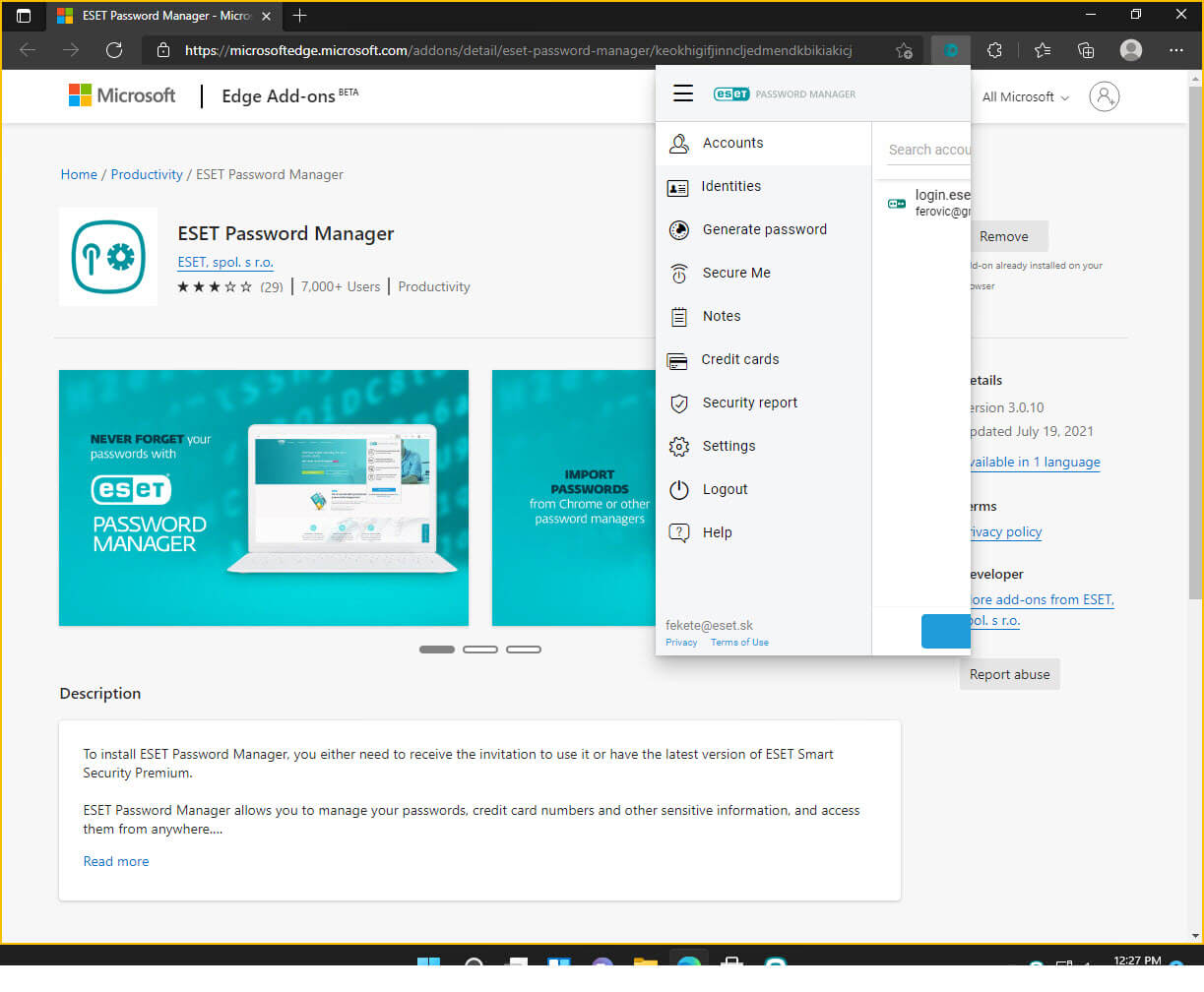Toggle the hamburger menu in the ESET popup
This screenshot has width=1204, height=992.
[x=683, y=93]
